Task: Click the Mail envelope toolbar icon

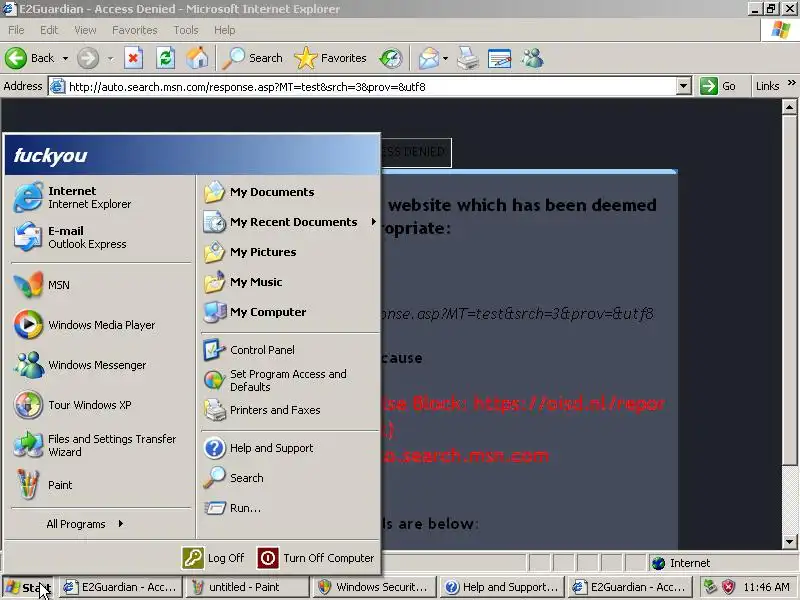Action: (x=429, y=58)
